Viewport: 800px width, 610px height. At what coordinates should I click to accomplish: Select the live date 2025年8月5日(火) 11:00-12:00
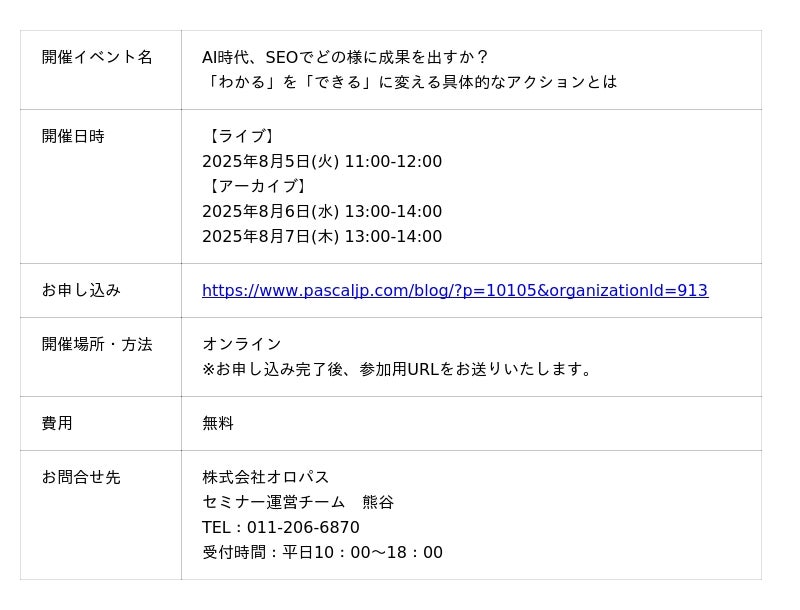(x=322, y=161)
